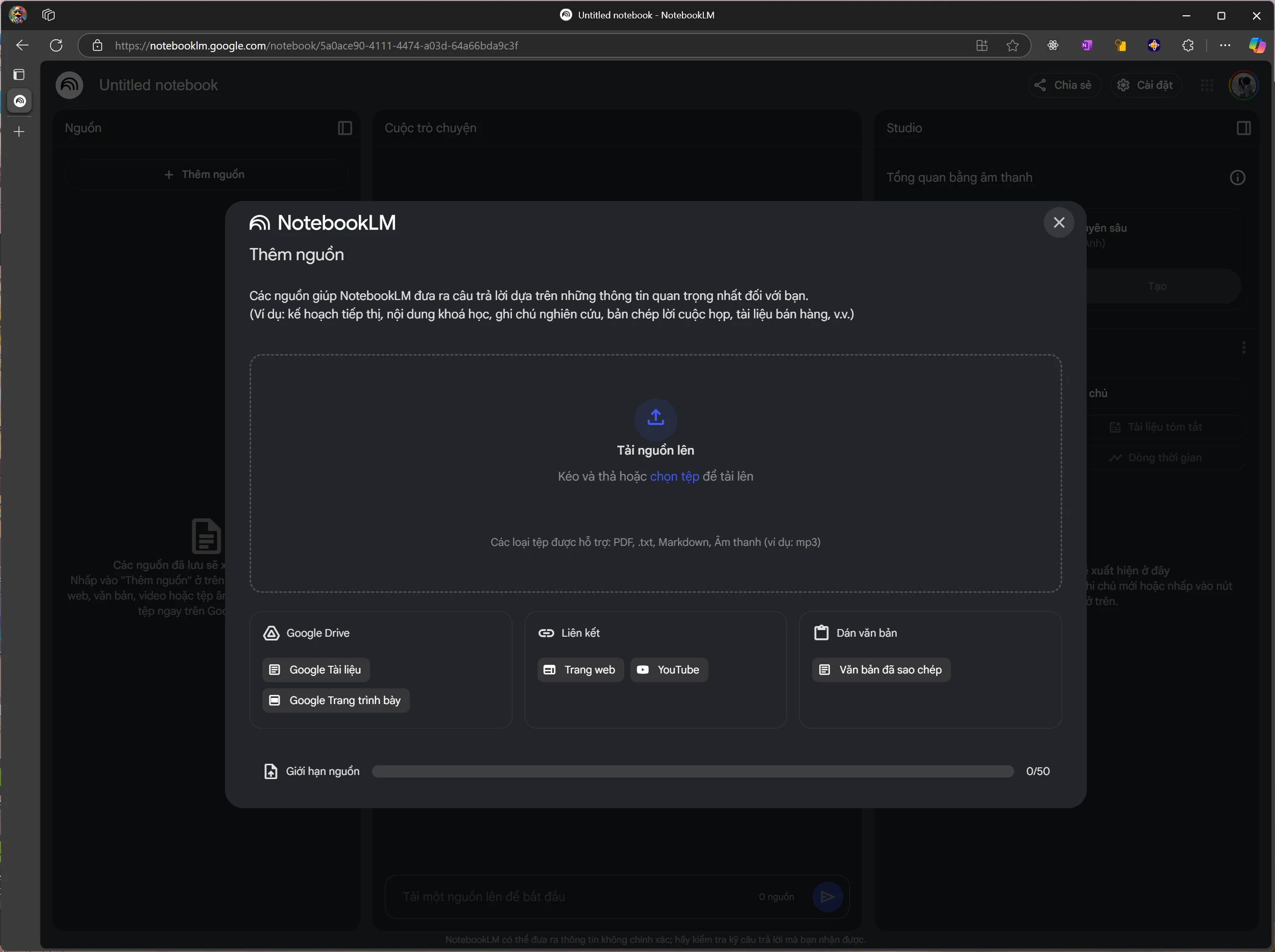Open the Google account avatar

pos(1244,85)
